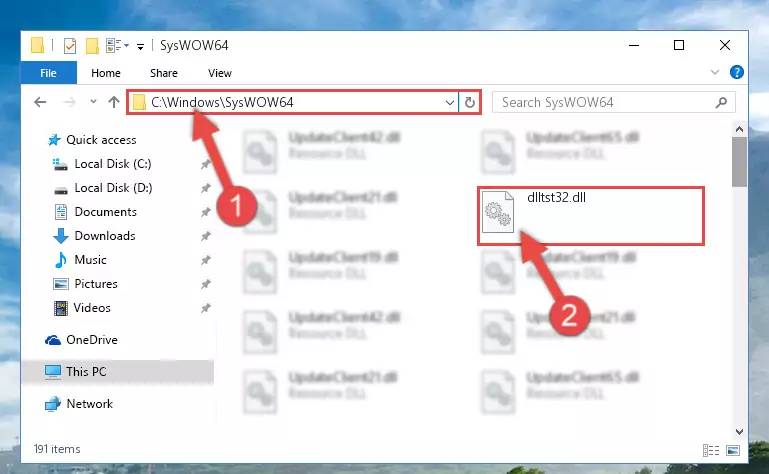Switch to the Share ribbon tab
The width and height of the screenshot is (769, 474).
point(164,73)
